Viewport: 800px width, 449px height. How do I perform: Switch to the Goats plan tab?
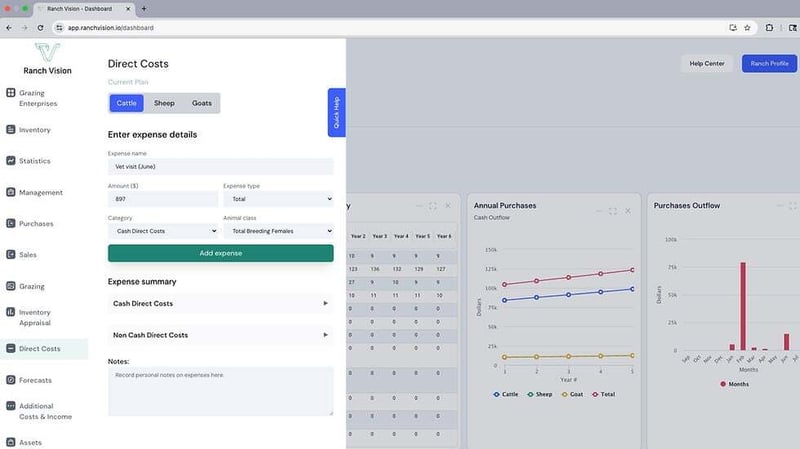coord(201,103)
